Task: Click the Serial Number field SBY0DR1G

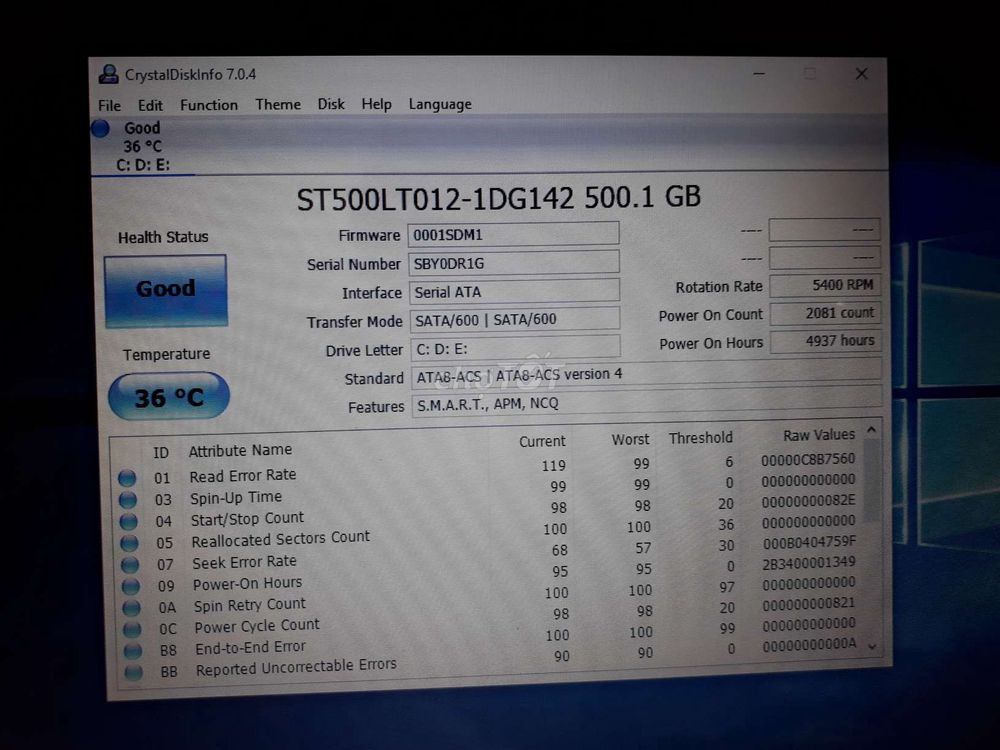Action: [514, 263]
